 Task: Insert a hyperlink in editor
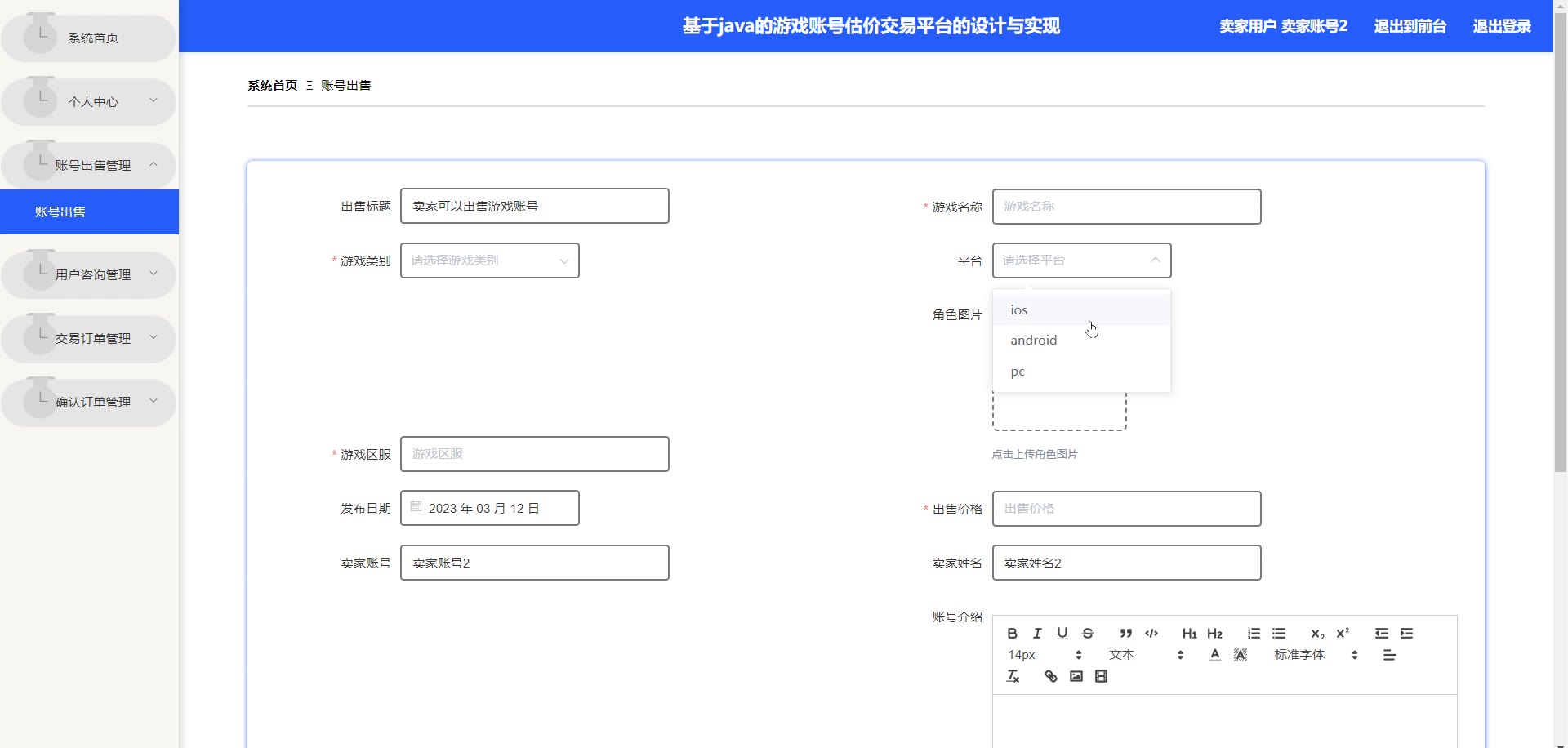click(x=1051, y=676)
